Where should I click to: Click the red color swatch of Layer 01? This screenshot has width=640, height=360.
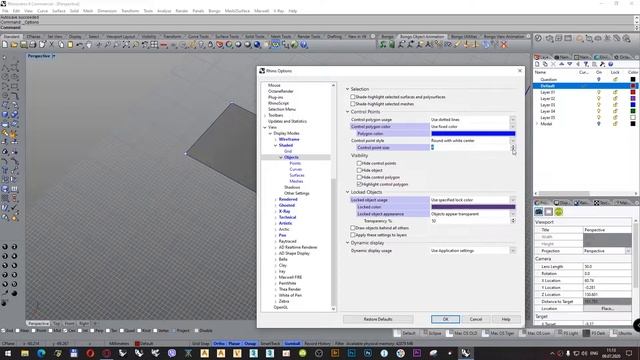tap(633, 92)
